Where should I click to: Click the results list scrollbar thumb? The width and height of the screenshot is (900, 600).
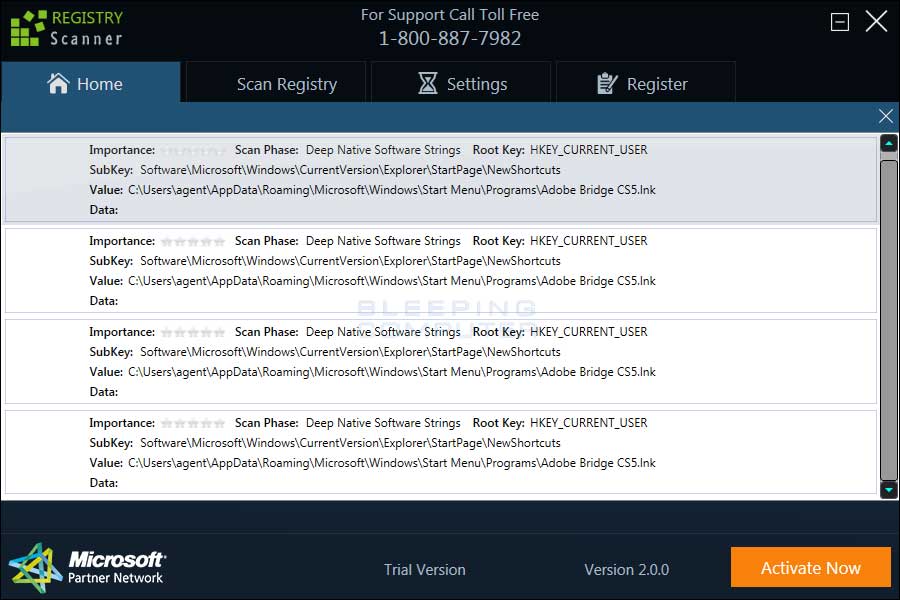pyautogui.click(x=889, y=320)
